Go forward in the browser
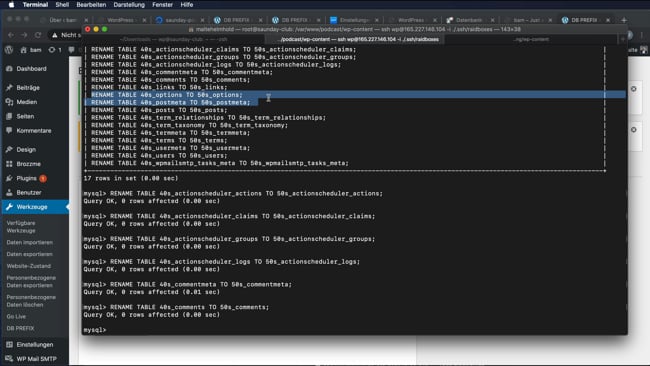 [24, 35]
